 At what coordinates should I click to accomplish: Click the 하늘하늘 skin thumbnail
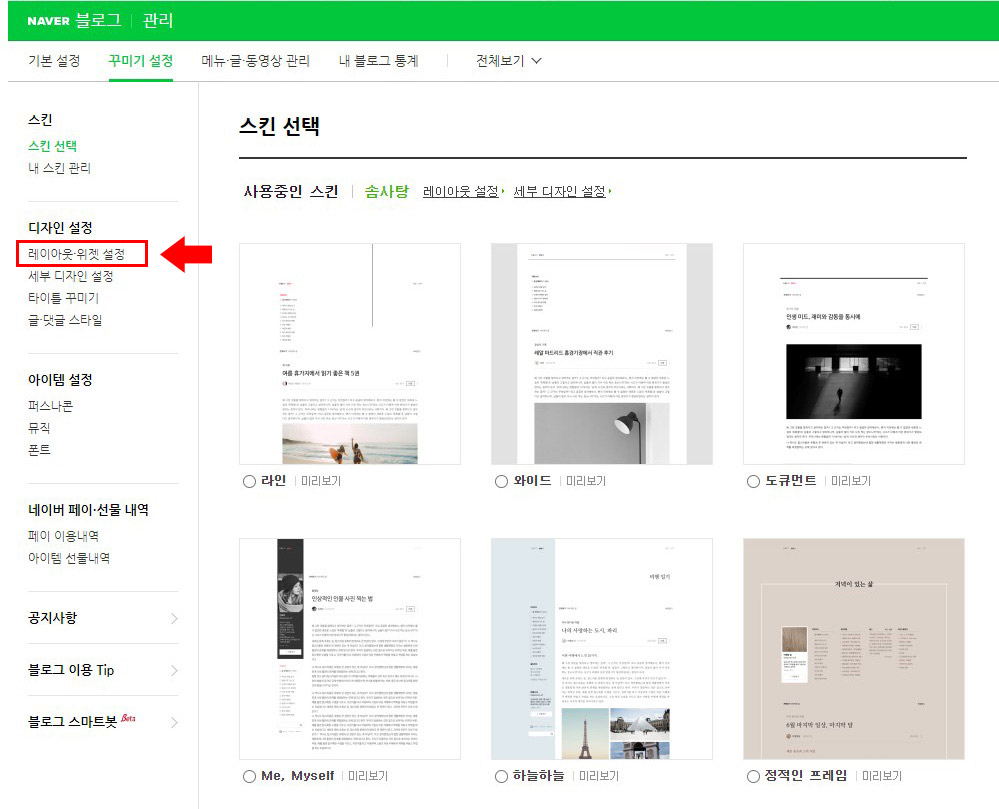pos(601,648)
